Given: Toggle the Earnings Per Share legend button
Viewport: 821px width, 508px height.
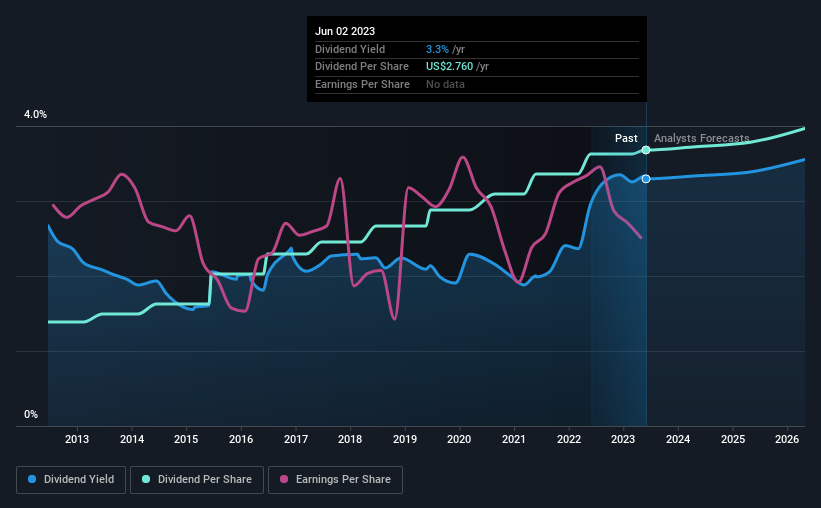Looking at the screenshot, I should tap(335, 480).
